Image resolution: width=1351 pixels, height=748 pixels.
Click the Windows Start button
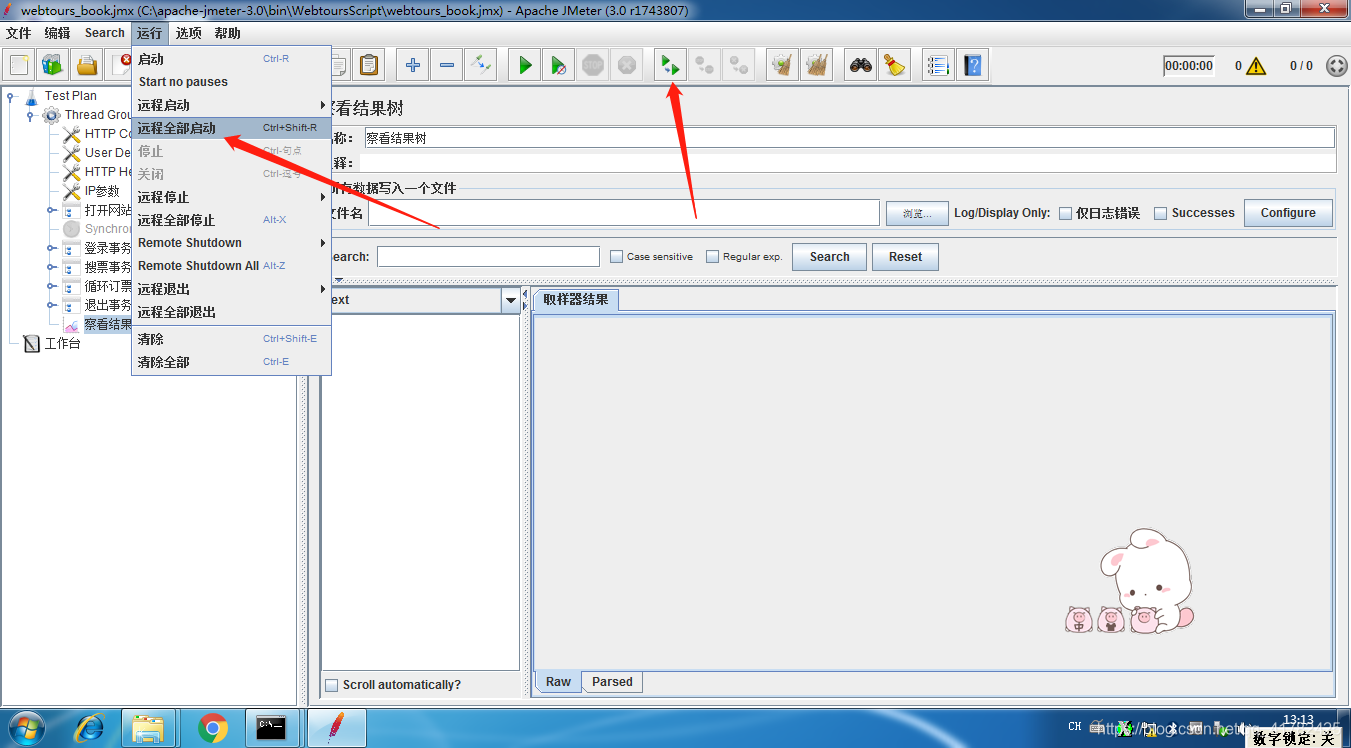28,728
